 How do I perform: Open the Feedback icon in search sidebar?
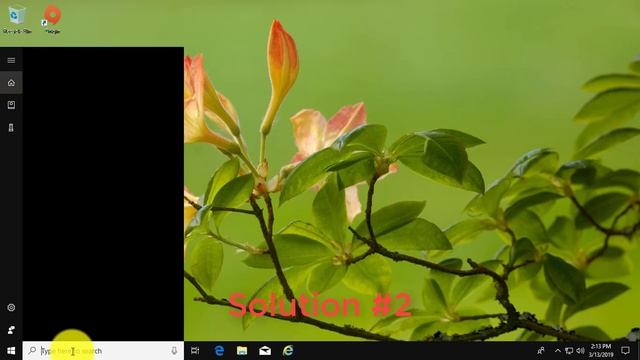click(x=11, y=330)
